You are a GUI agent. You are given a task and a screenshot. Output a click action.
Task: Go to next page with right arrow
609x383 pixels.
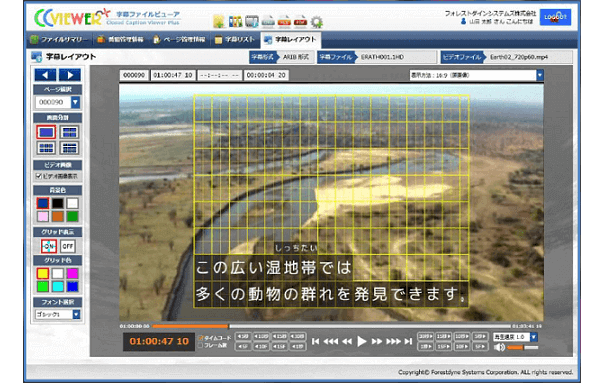click(x=70, y=75)
